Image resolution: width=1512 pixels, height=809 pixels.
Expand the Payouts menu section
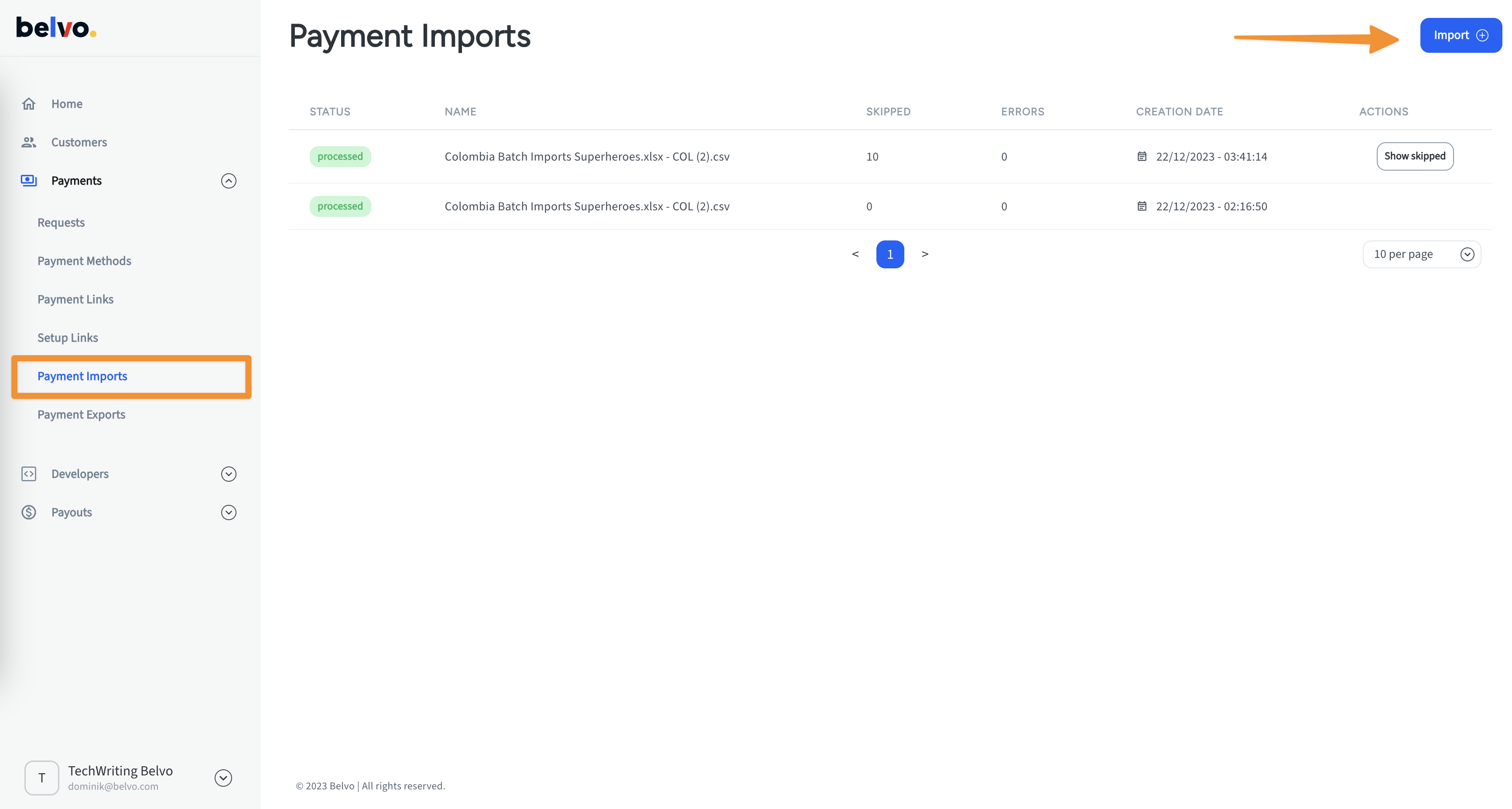point(229,513)
